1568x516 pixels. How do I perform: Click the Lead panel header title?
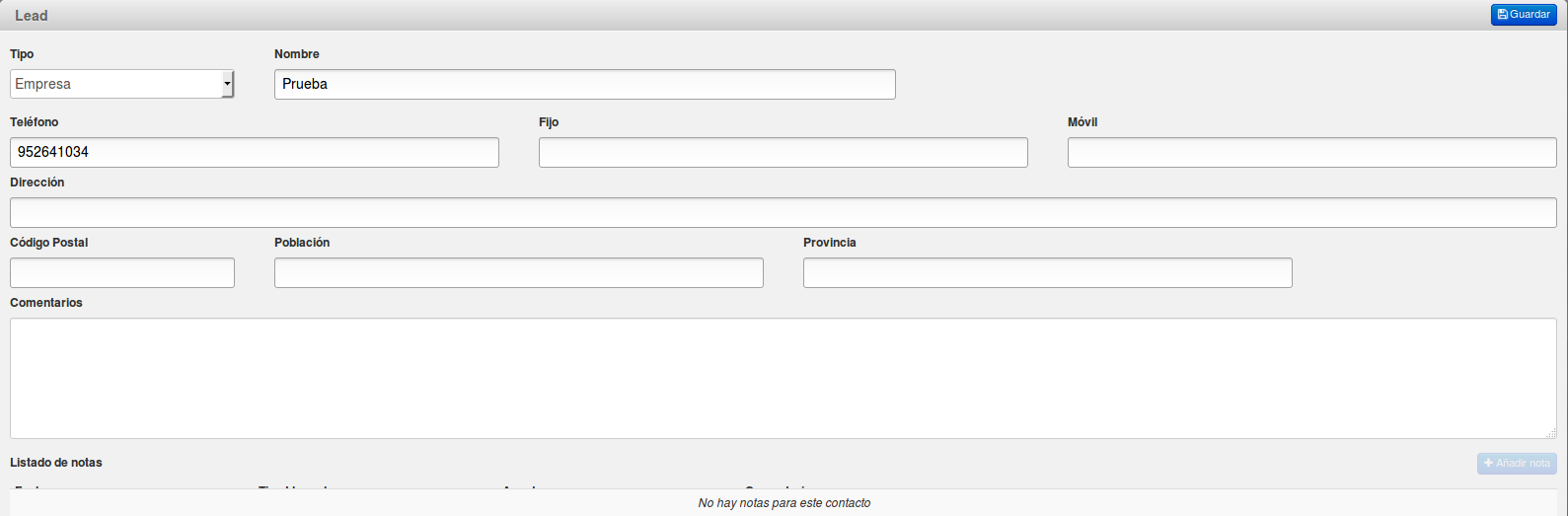tap(32, 16)
